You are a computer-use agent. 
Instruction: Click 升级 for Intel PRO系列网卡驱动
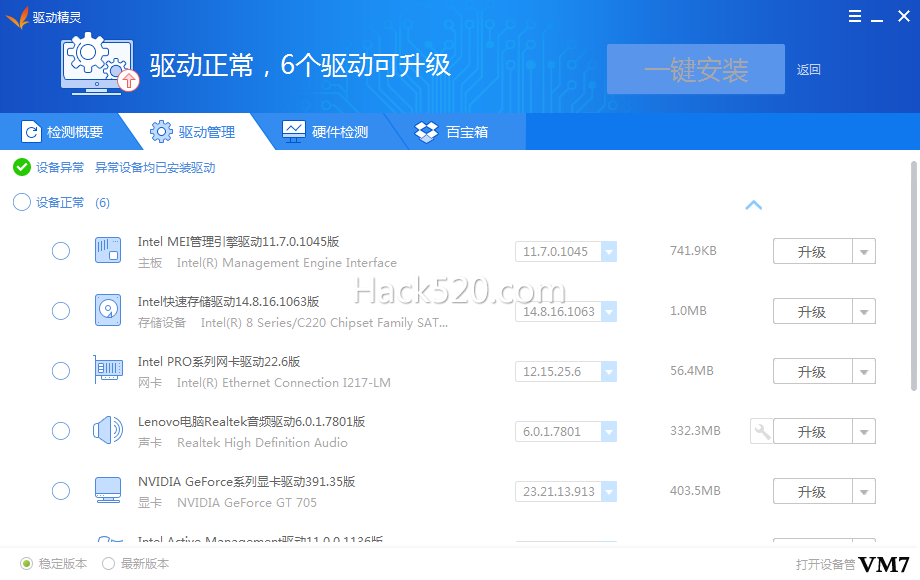pyautogui.click(x=813, y=371)
